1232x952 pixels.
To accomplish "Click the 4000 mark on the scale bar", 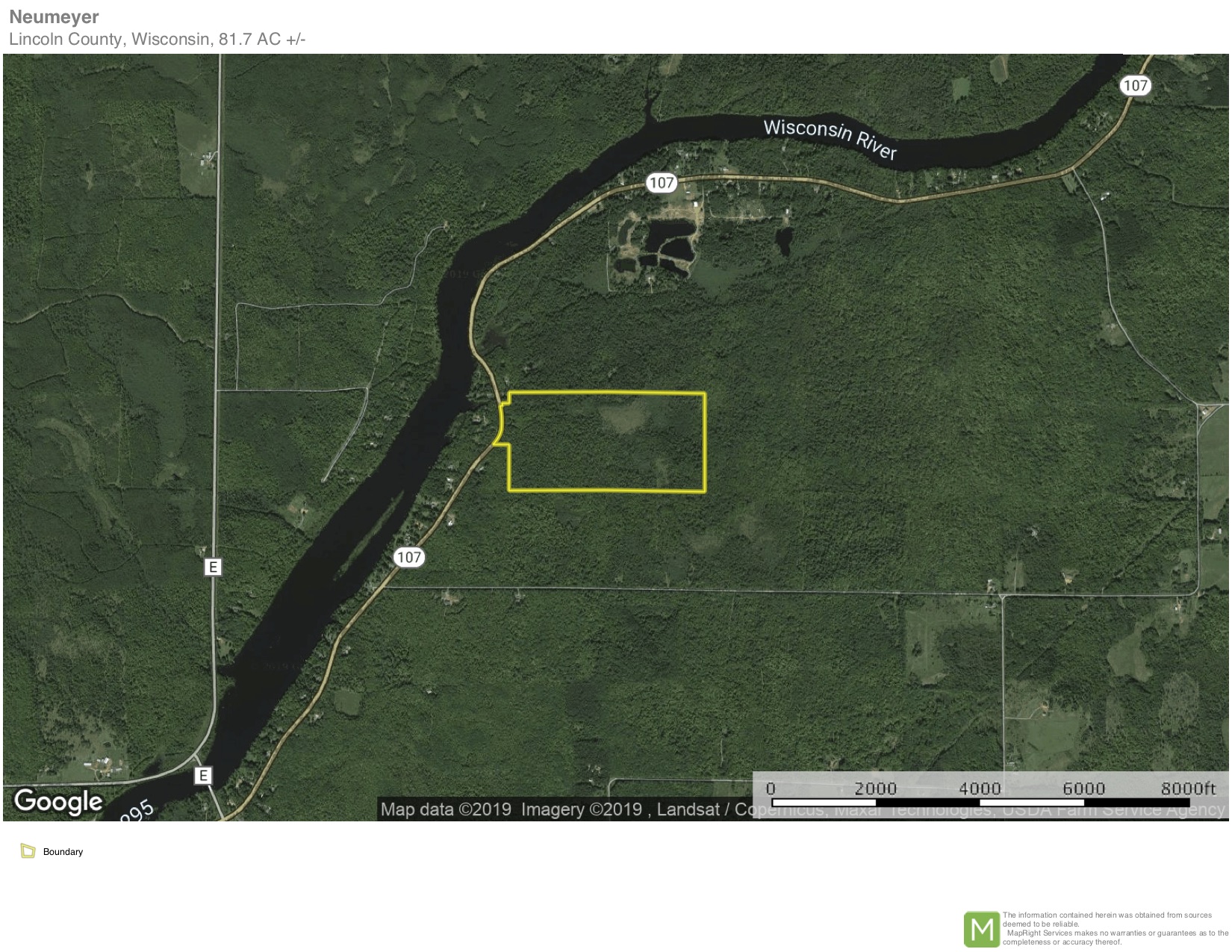I will (980, 788).
